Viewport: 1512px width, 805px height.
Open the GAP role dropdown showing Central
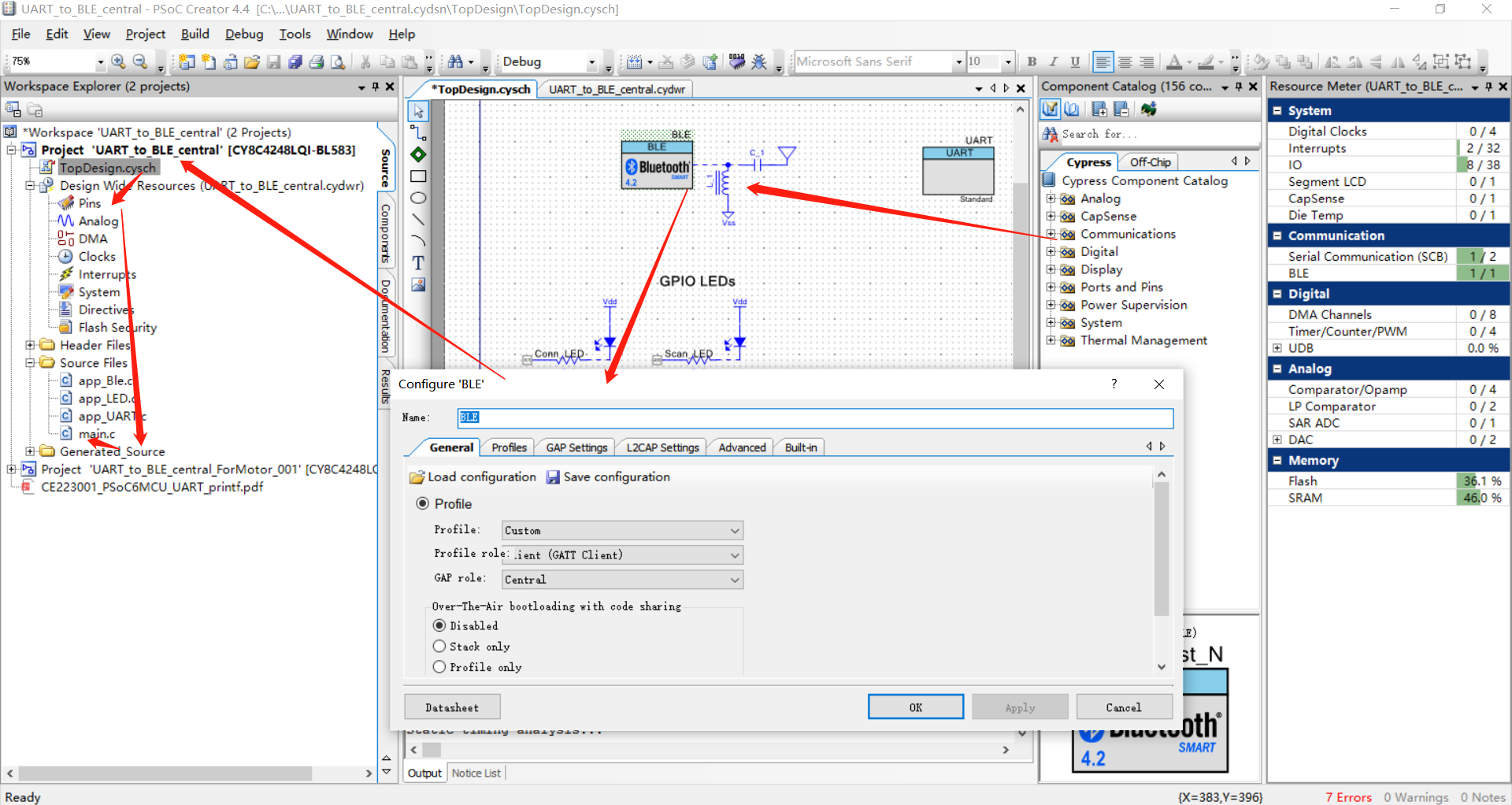pyautogui.click(x=733, y=580)
